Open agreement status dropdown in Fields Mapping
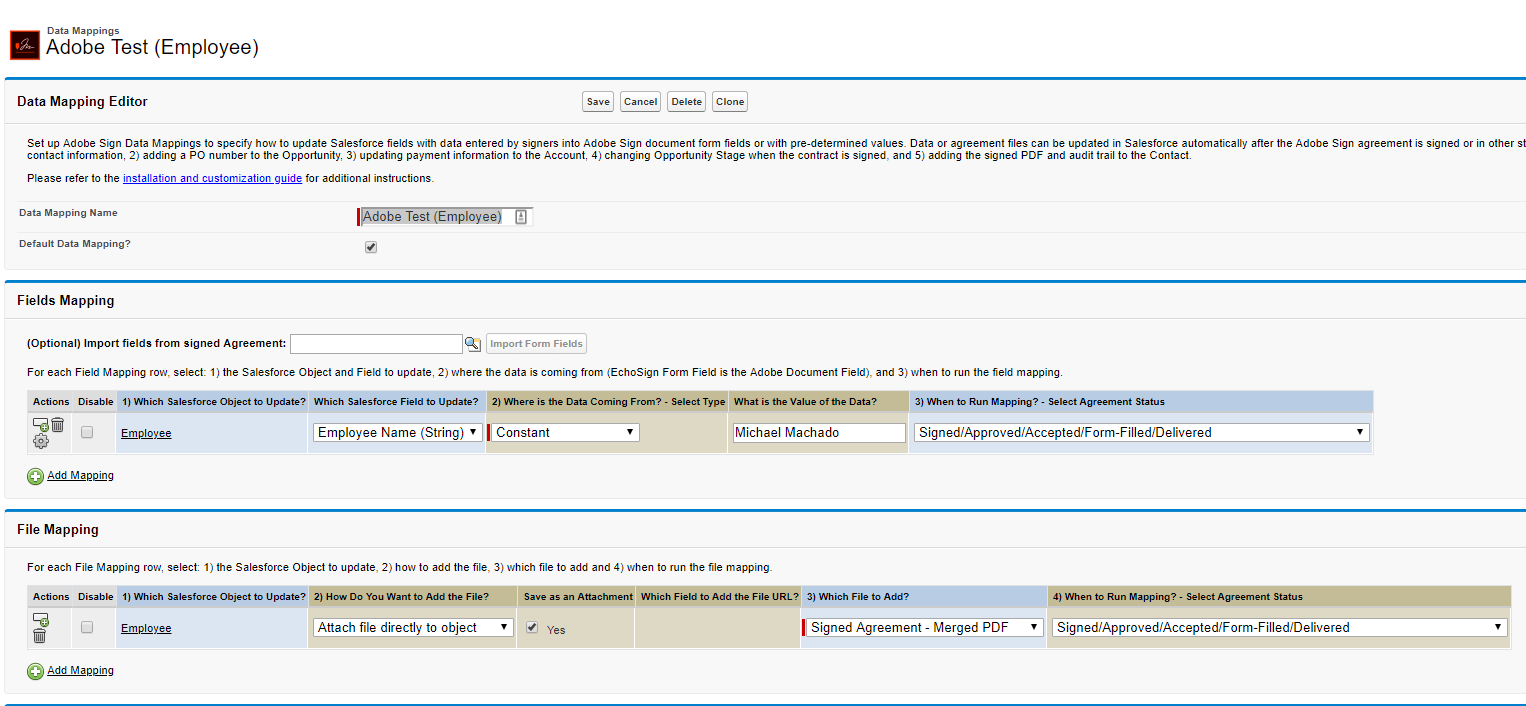The image size is (1526, 706). point(1141,433)
